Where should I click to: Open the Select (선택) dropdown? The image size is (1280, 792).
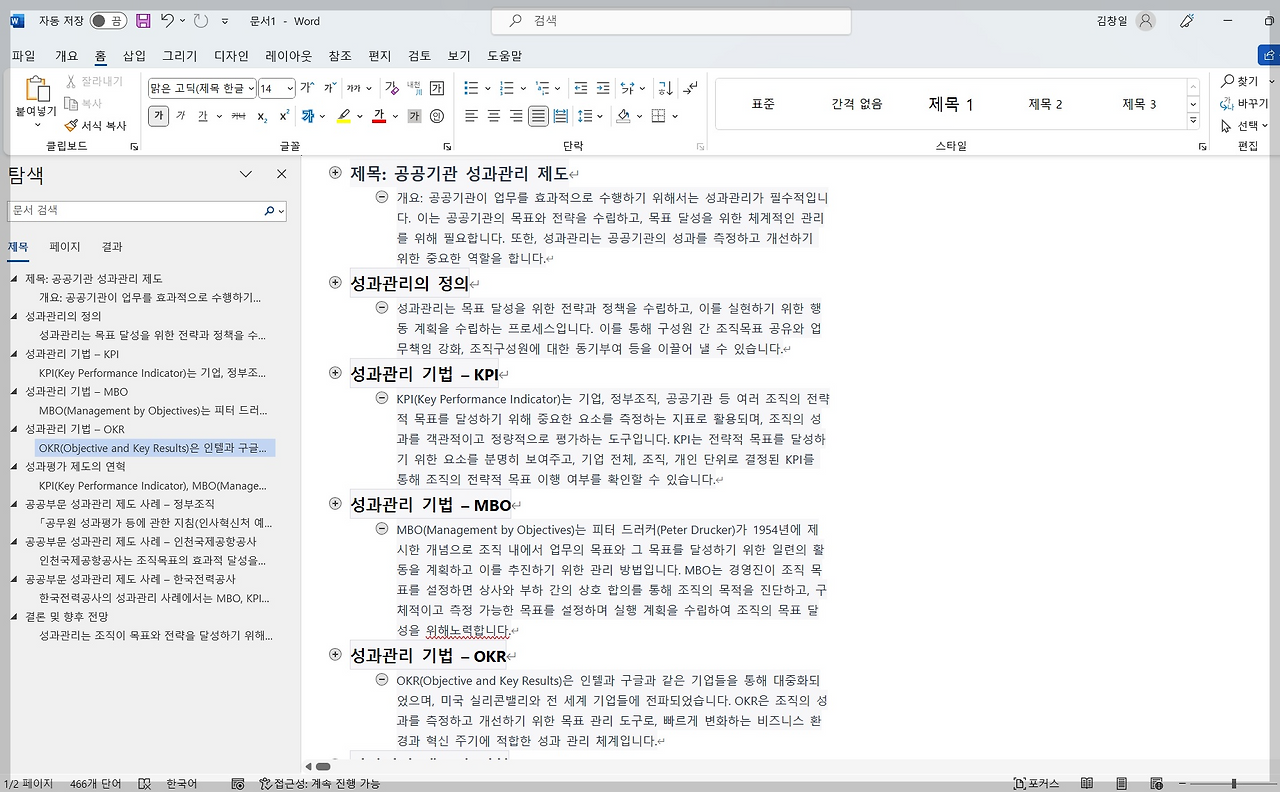tap(1244, 126)
